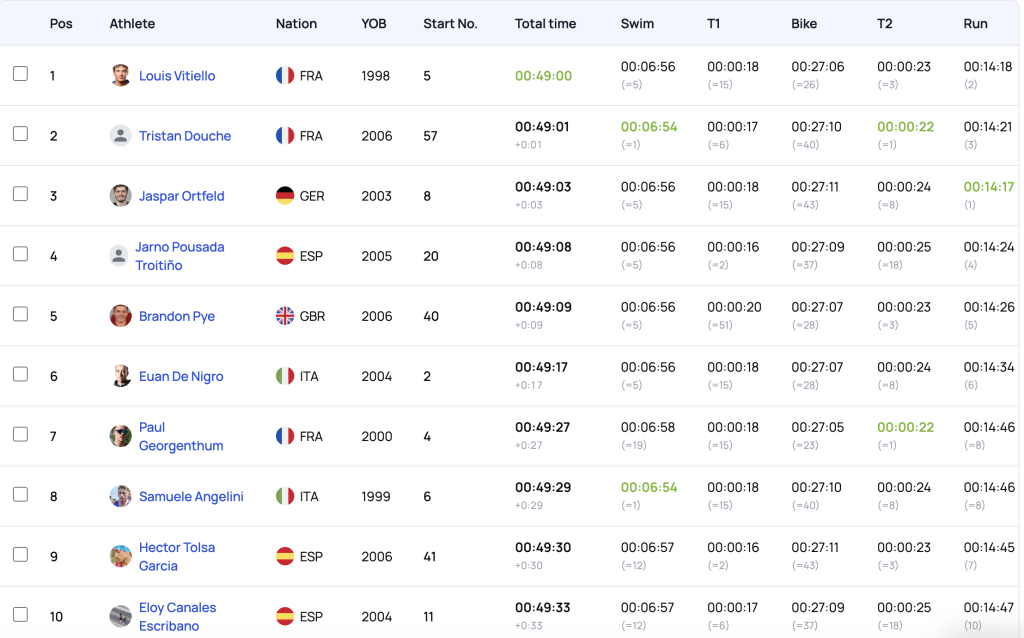Open Hector Tolsa Garcia's profile link

tap(176, 556)
